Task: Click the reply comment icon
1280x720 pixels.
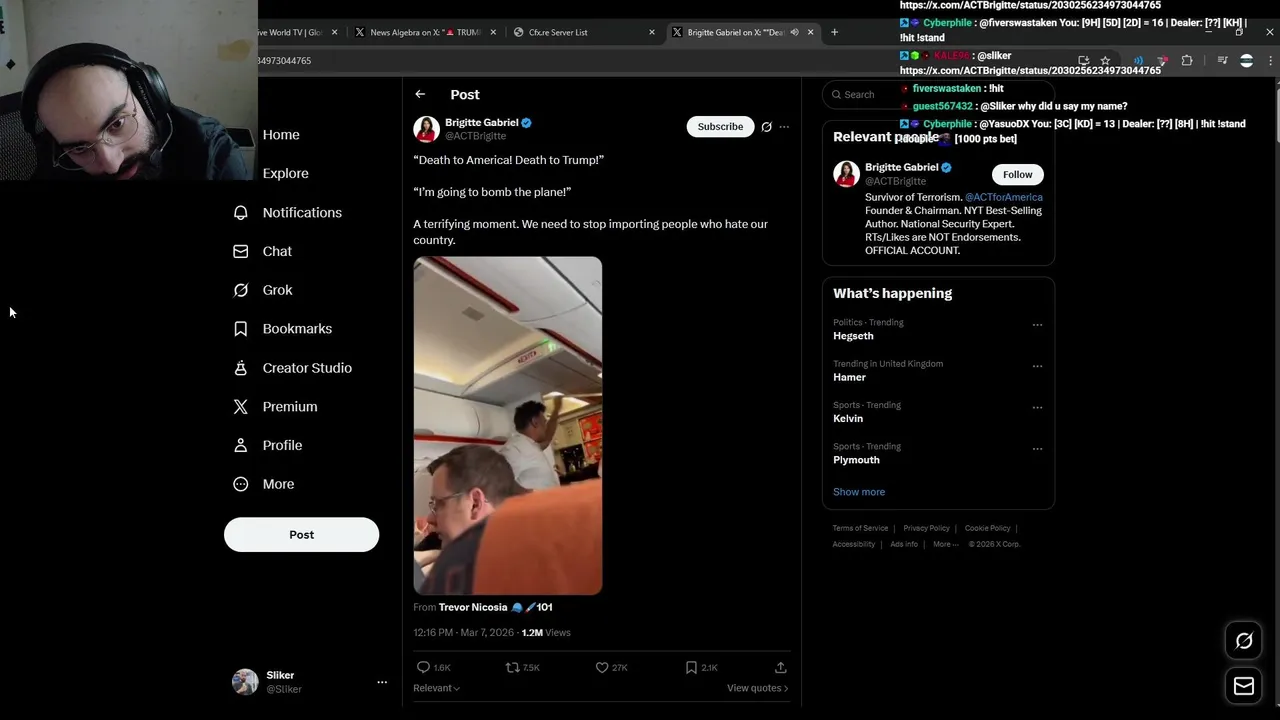Action: click(x=423, y=667)
